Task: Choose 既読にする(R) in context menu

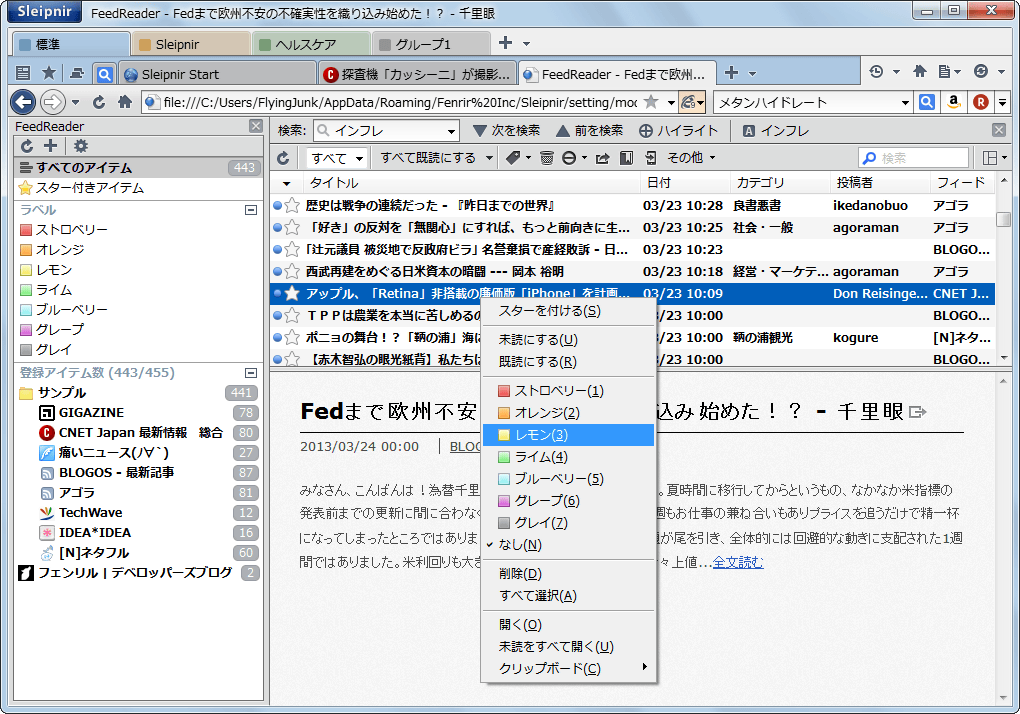Action: pyautogui.click(x=568, y=362)
